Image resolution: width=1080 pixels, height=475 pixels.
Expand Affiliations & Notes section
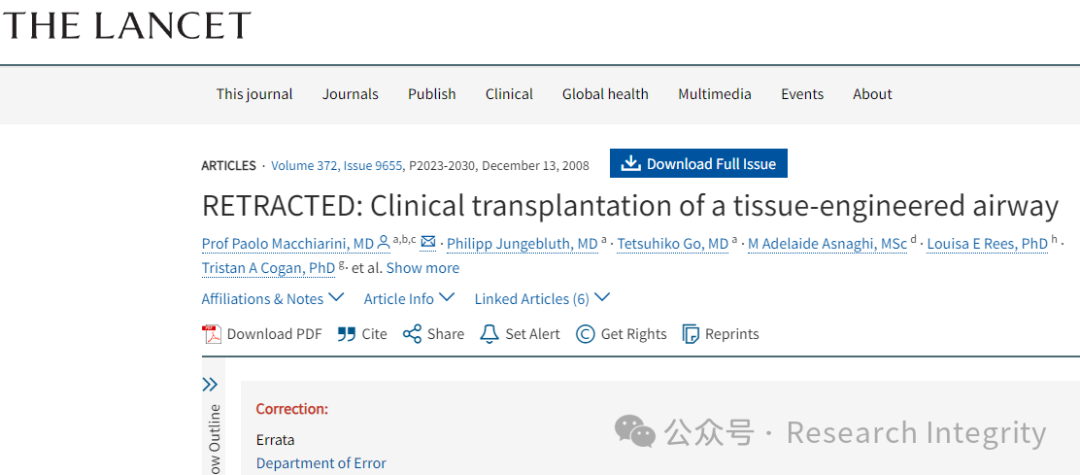(x=273, y=299)
